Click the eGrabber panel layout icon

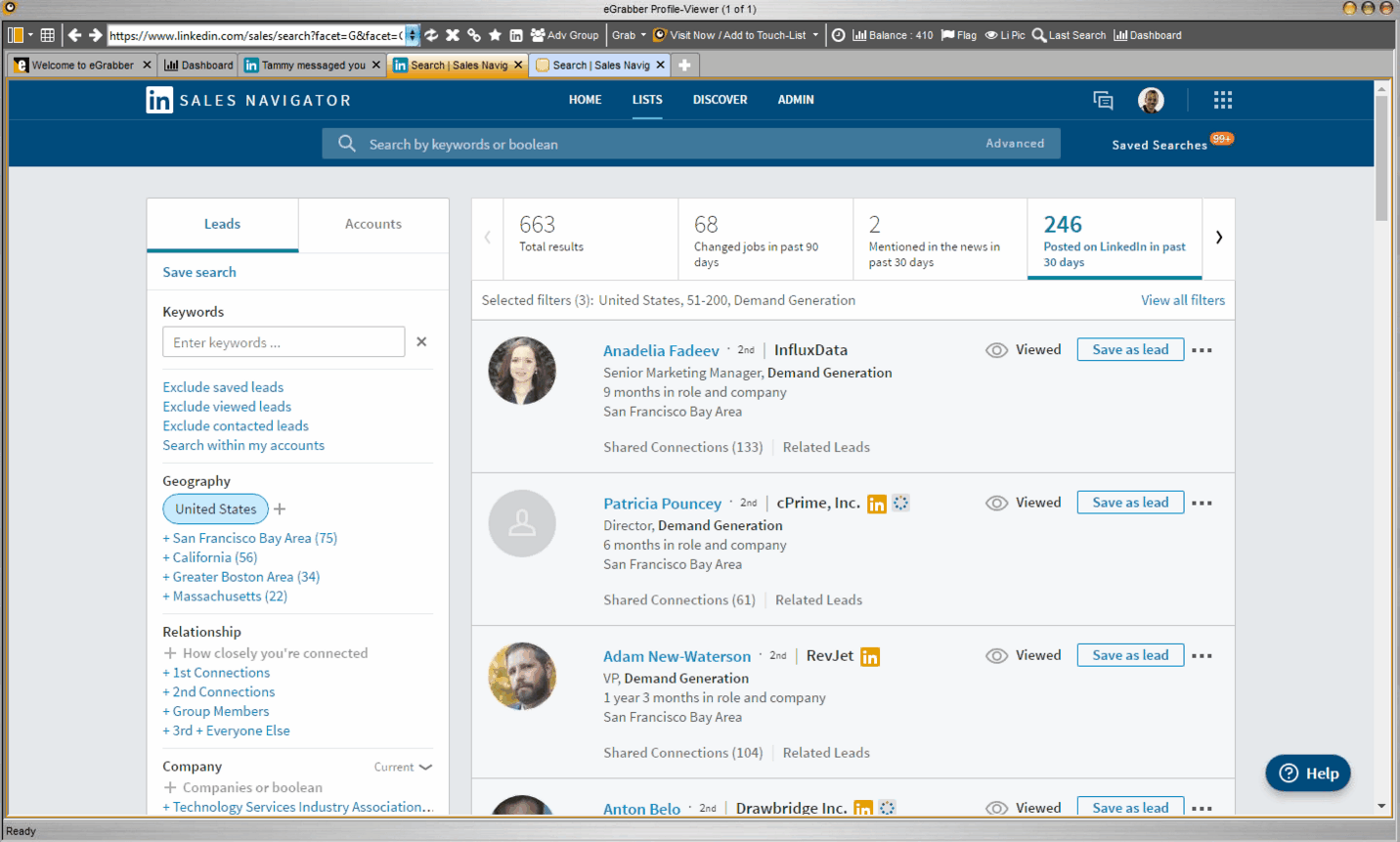pyautogui.click(x=15, y=35)
